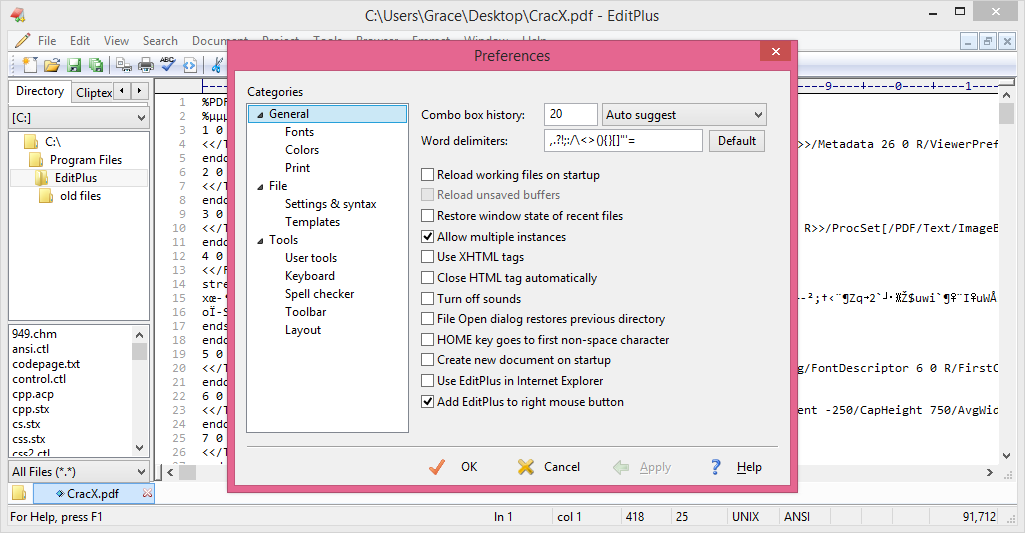
Task: Enable Use XHTML tags option
Action: pyautogui.click(x=428, y=257)
